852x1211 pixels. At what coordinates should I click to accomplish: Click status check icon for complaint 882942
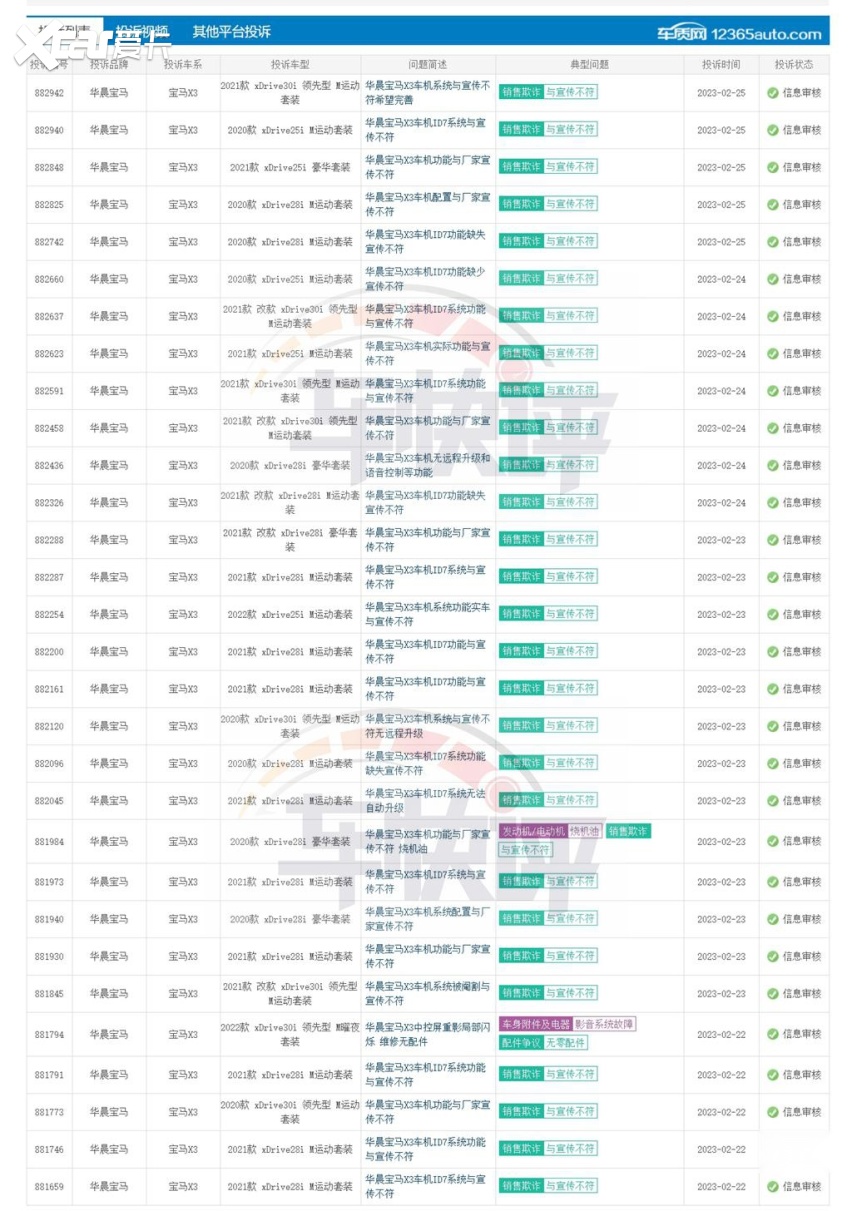[x=772, y=93]
